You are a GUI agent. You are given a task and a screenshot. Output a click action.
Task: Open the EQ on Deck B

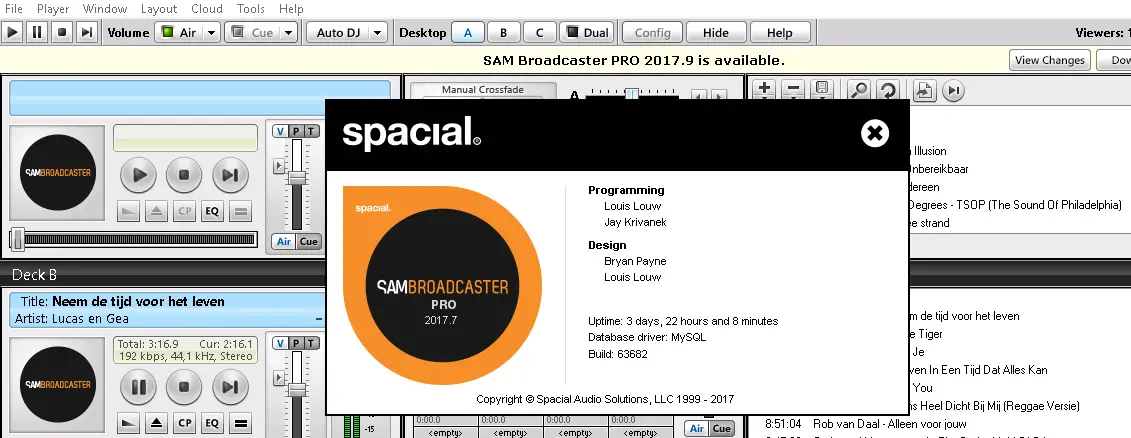click(212, 421)
